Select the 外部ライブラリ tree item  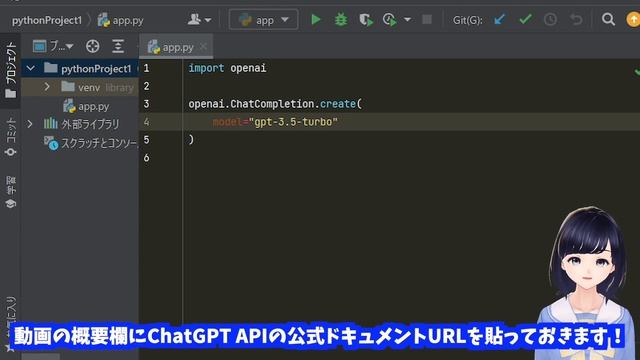[x=81, y=124]
